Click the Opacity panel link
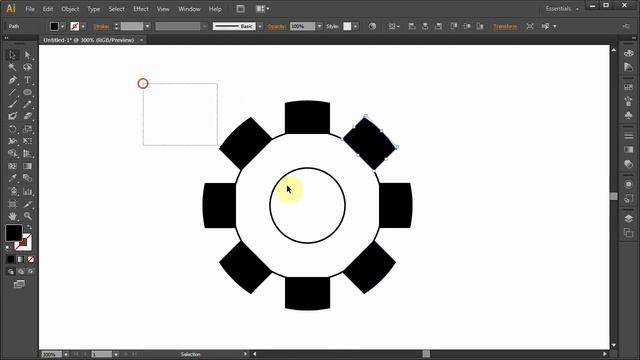The width and height of the screenshot is (640, 360). coord(276,27)
